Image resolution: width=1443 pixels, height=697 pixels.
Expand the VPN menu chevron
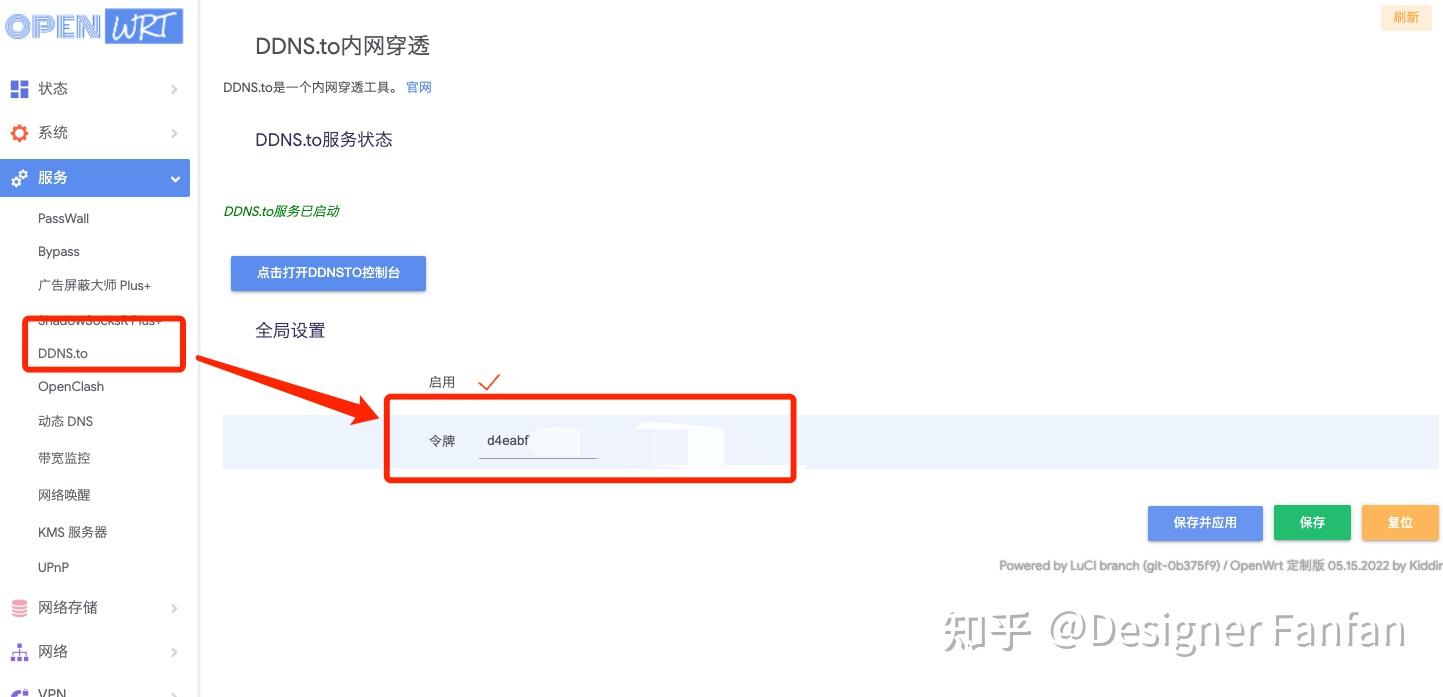pyautogui.click(x=174, y=692)
